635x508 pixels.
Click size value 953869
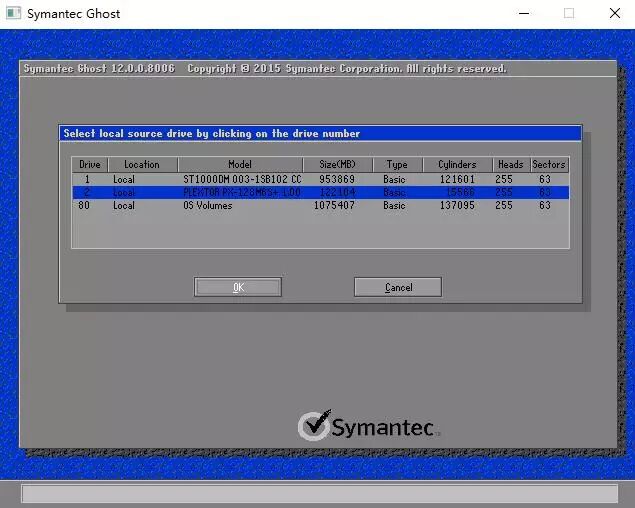coord(337,179)
